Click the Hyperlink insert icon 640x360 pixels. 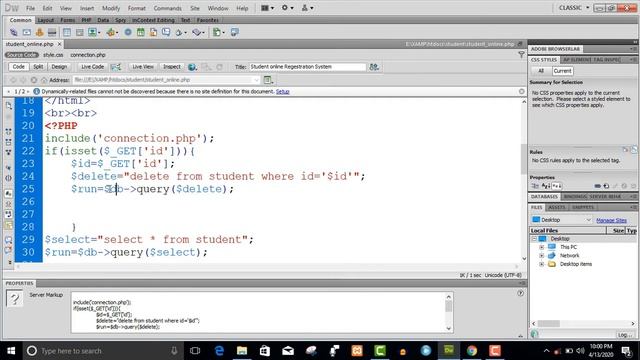pyautogui.click(x=13, y=32)
